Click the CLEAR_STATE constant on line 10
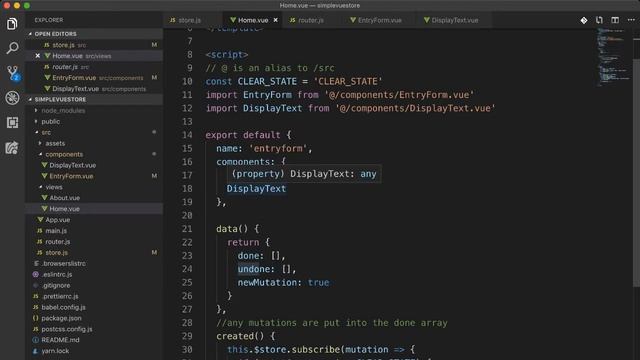640x360 pixels. (267, 82)
